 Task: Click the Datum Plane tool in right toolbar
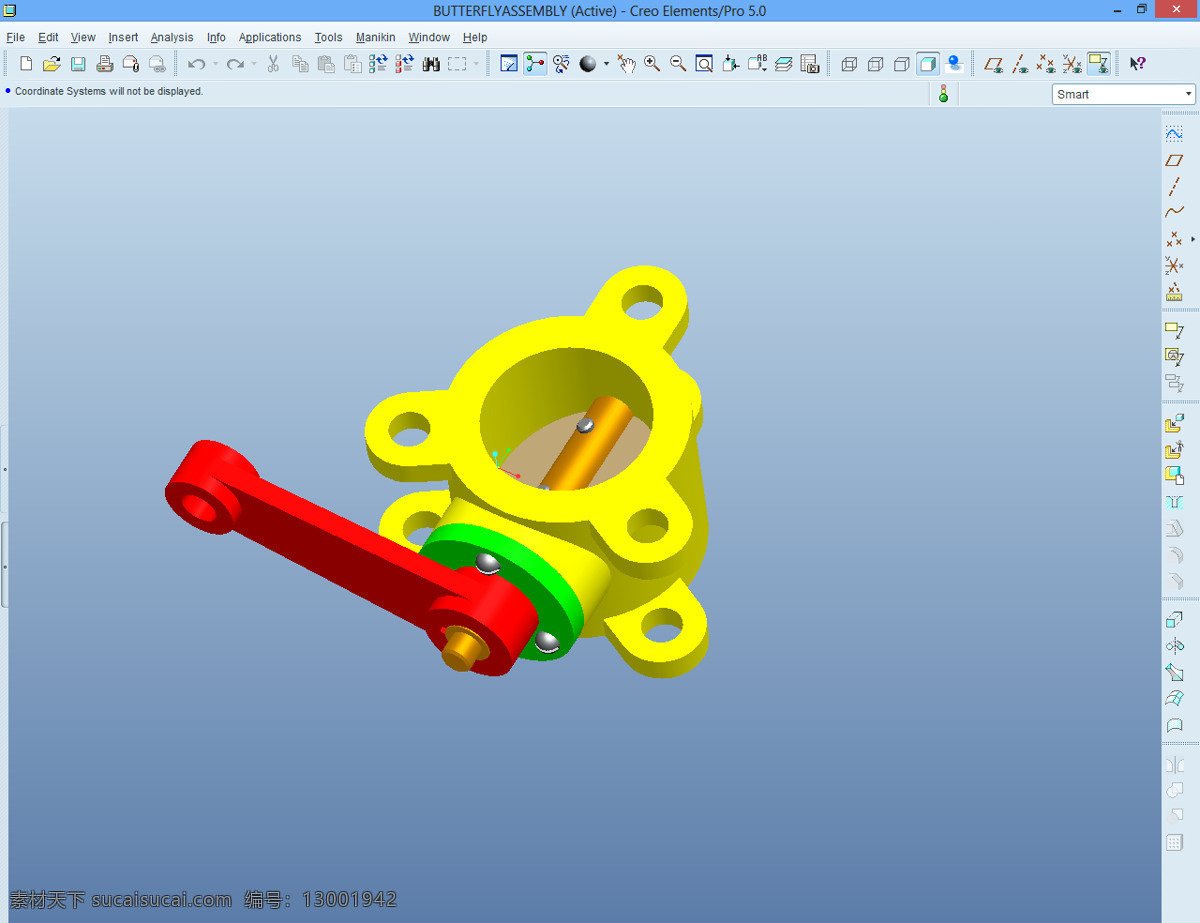click(1174, 160)
